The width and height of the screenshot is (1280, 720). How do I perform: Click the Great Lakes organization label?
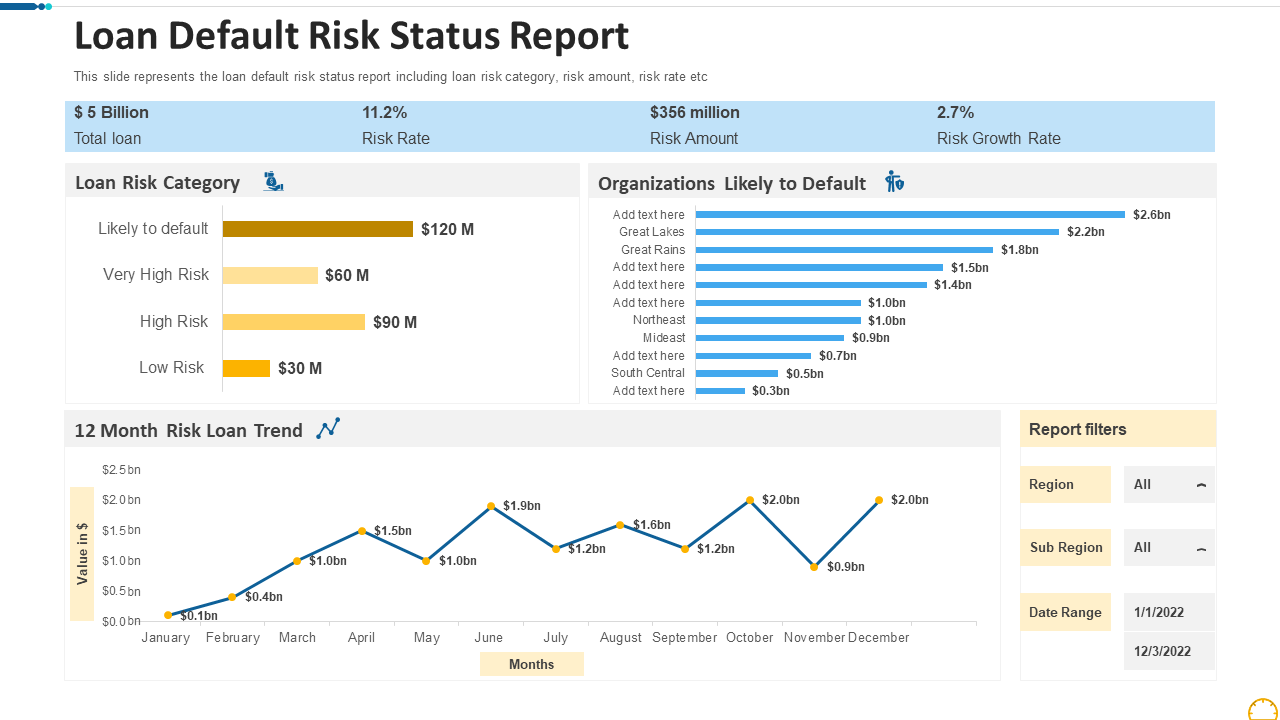pyautogui.click(x=652, y=232)
